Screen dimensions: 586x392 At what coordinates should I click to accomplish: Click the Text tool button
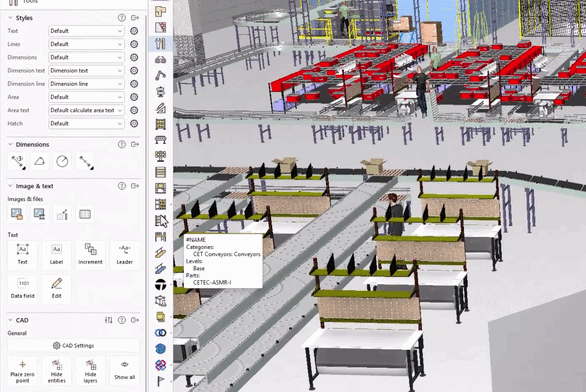point(22,254)
